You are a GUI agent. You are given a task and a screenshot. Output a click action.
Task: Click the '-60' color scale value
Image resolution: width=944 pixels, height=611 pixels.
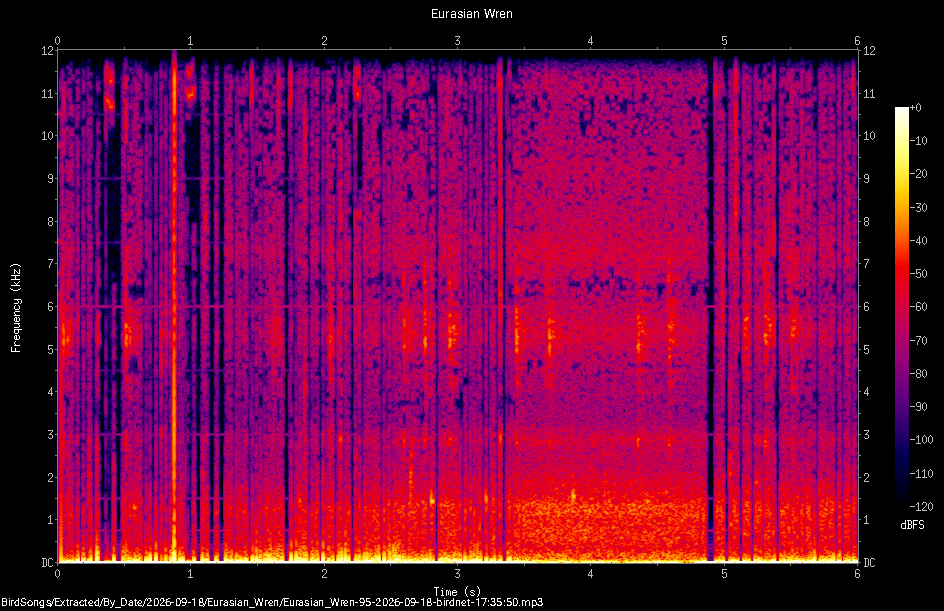919,307
